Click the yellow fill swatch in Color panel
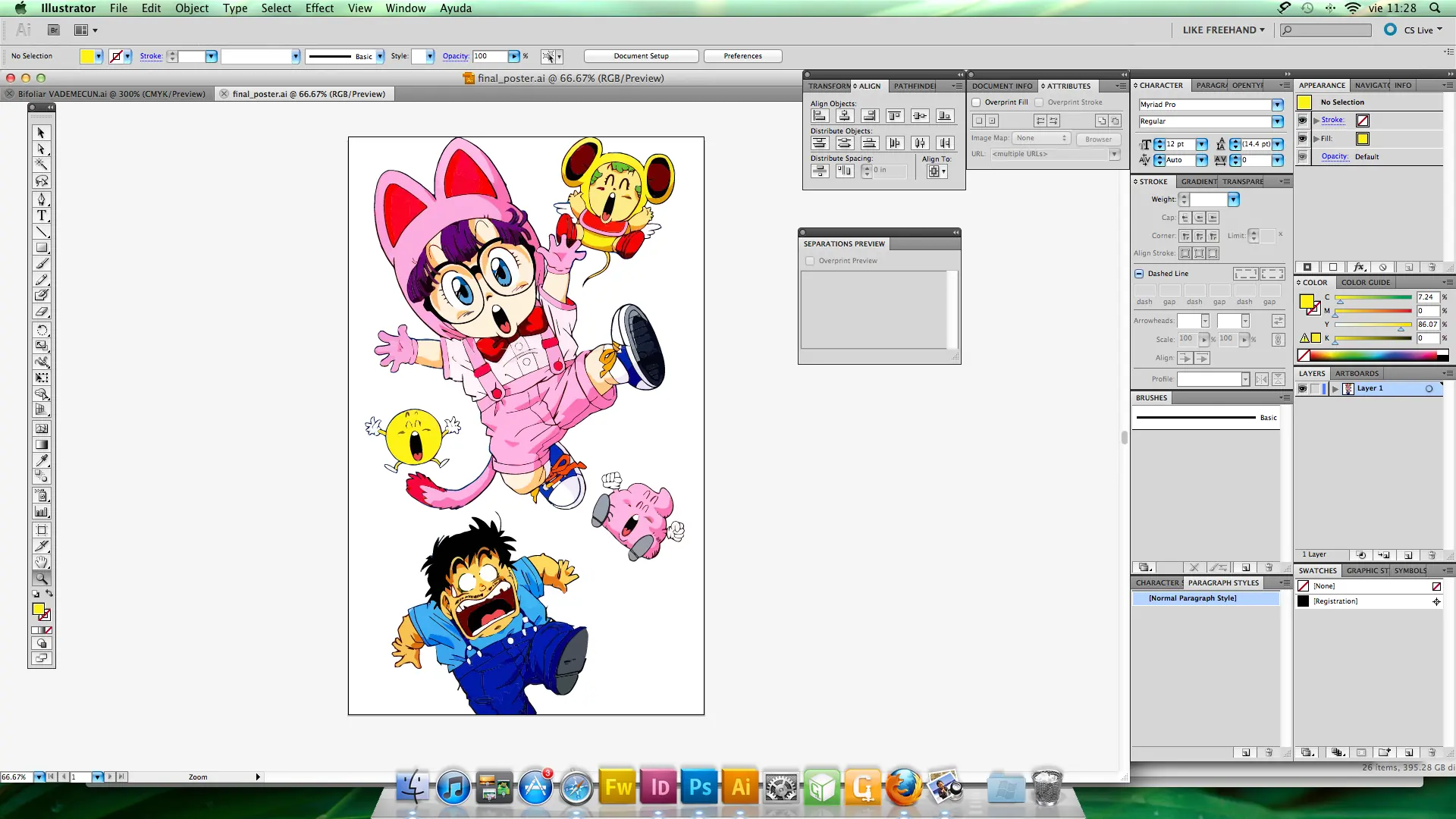 [x=1307, y=300]
